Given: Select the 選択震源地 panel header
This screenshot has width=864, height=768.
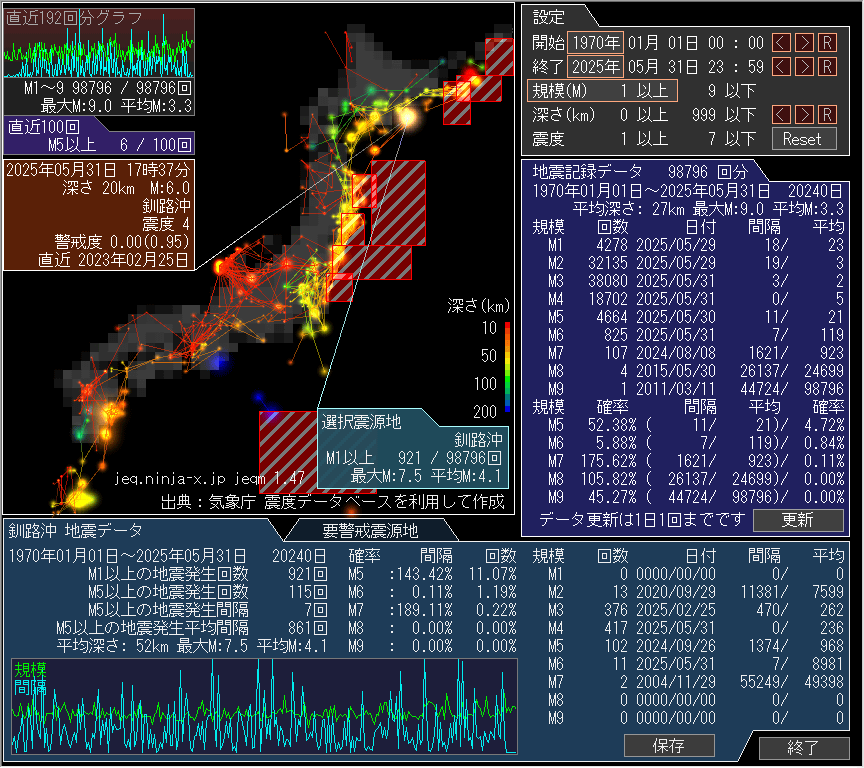Looking at the screenshot, I should [361, 423].
